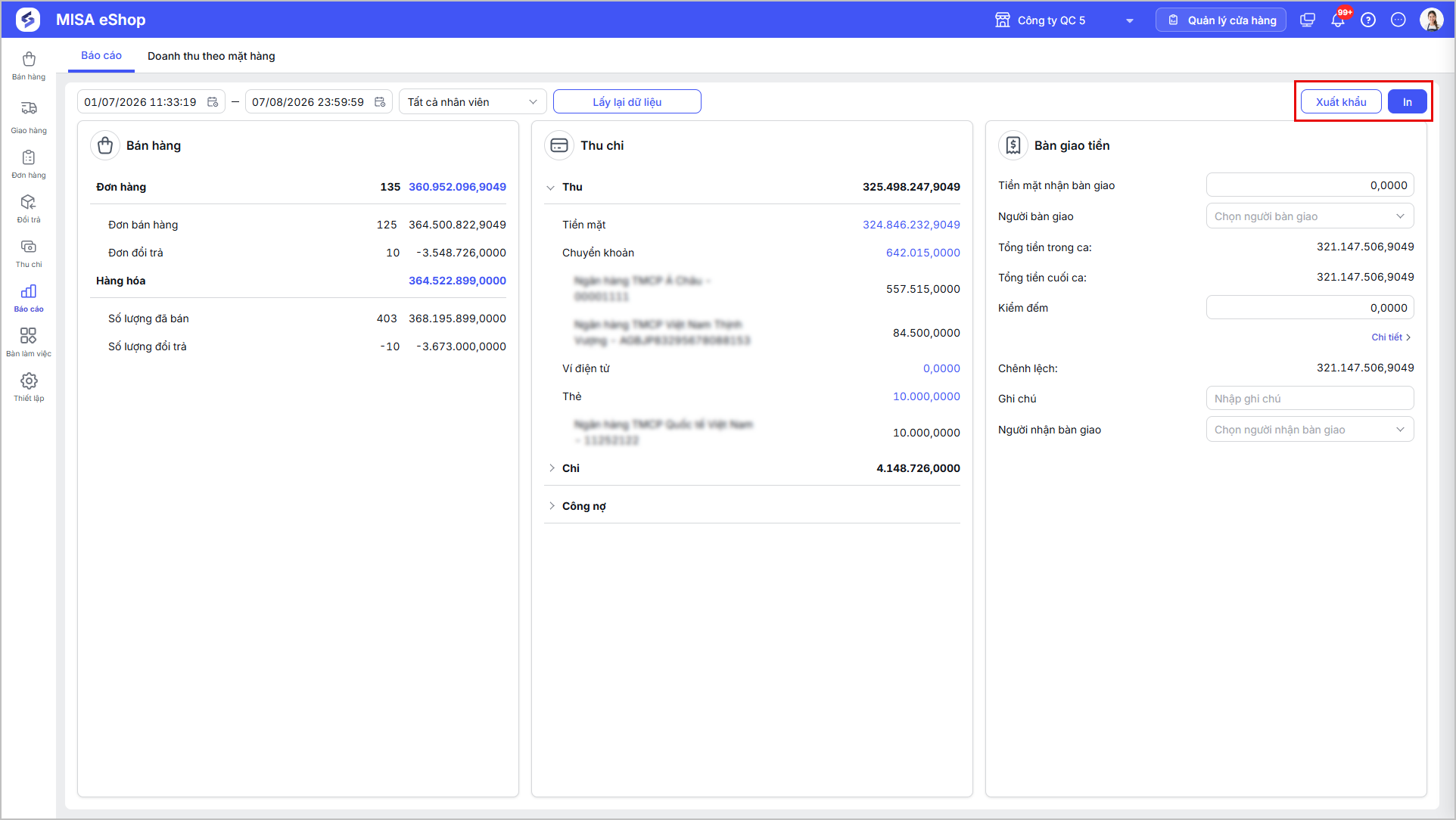The width and height of the screenshot is (1456, 820).
Task: Collapse the Thu section
Action: point(550,187)
